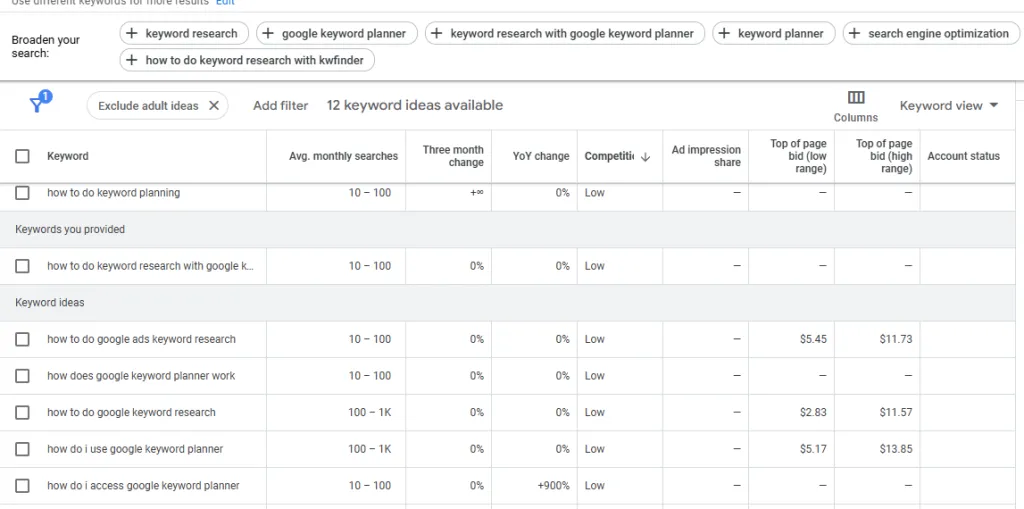Open the Keyword view dropdown
The height and width of the screenshot is (509, 1024).
click(949, 105)
